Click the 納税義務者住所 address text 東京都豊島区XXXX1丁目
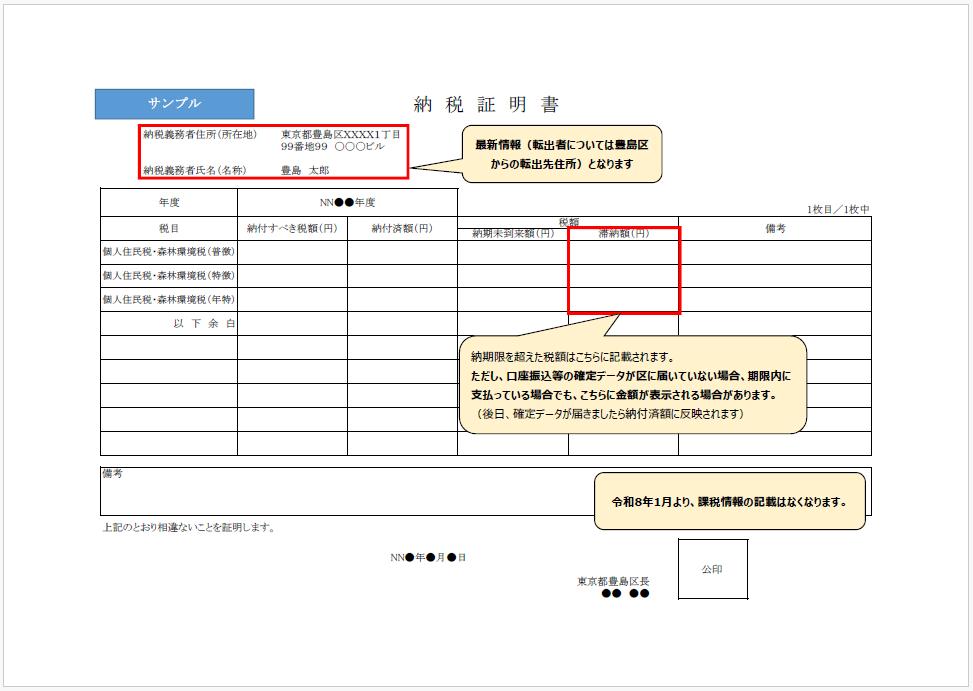 coord(341,134)
